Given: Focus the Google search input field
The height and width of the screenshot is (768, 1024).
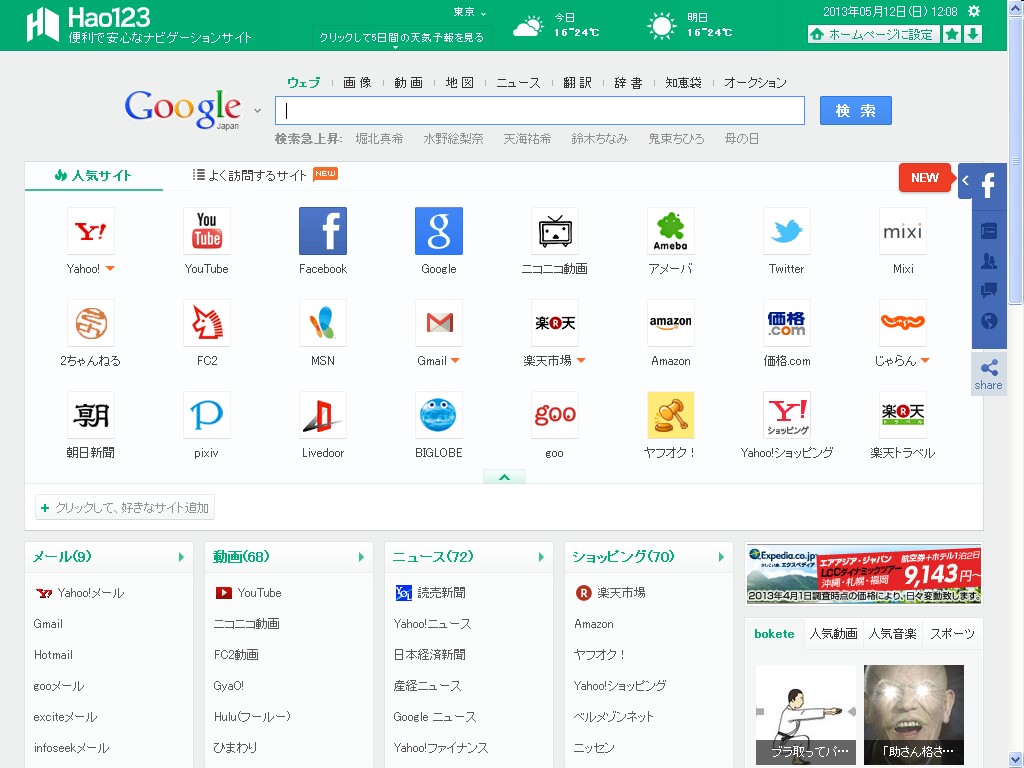Looking at the screenshot, I should [540, 111].
